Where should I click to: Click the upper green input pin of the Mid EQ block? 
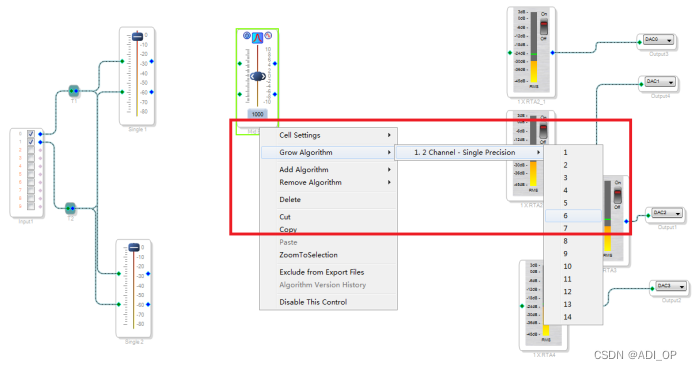tap(240, 64)
